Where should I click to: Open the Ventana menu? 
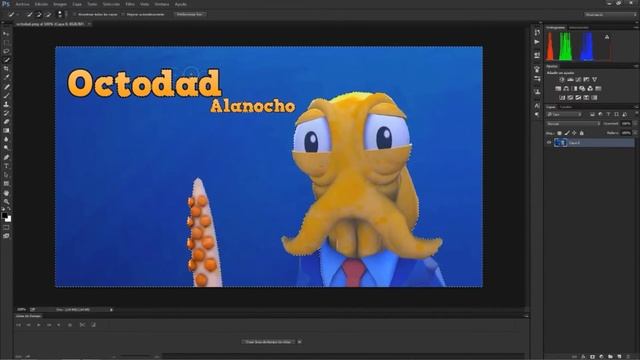[x=162, y=4]
